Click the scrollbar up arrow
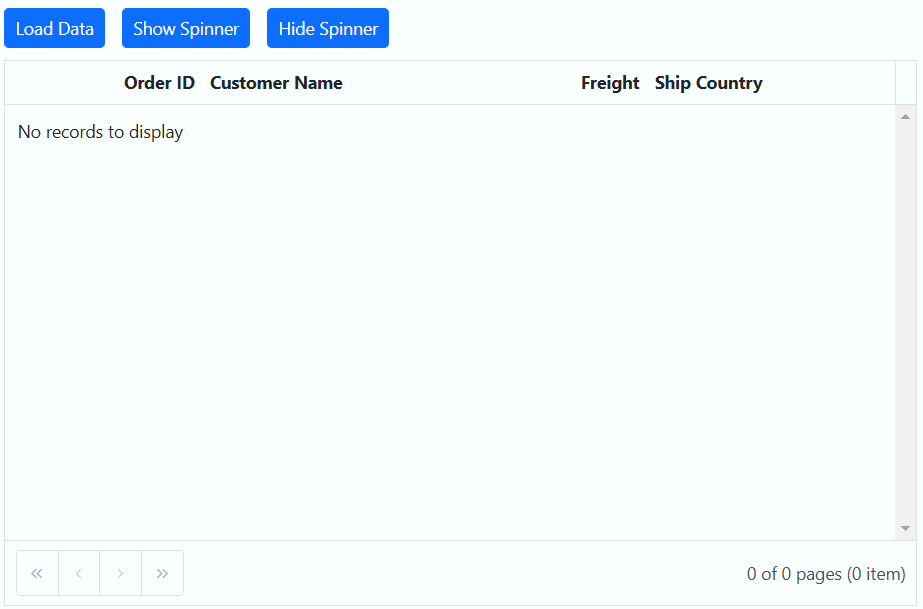Screen dimensions: 923x609 (x=905, y=116)
